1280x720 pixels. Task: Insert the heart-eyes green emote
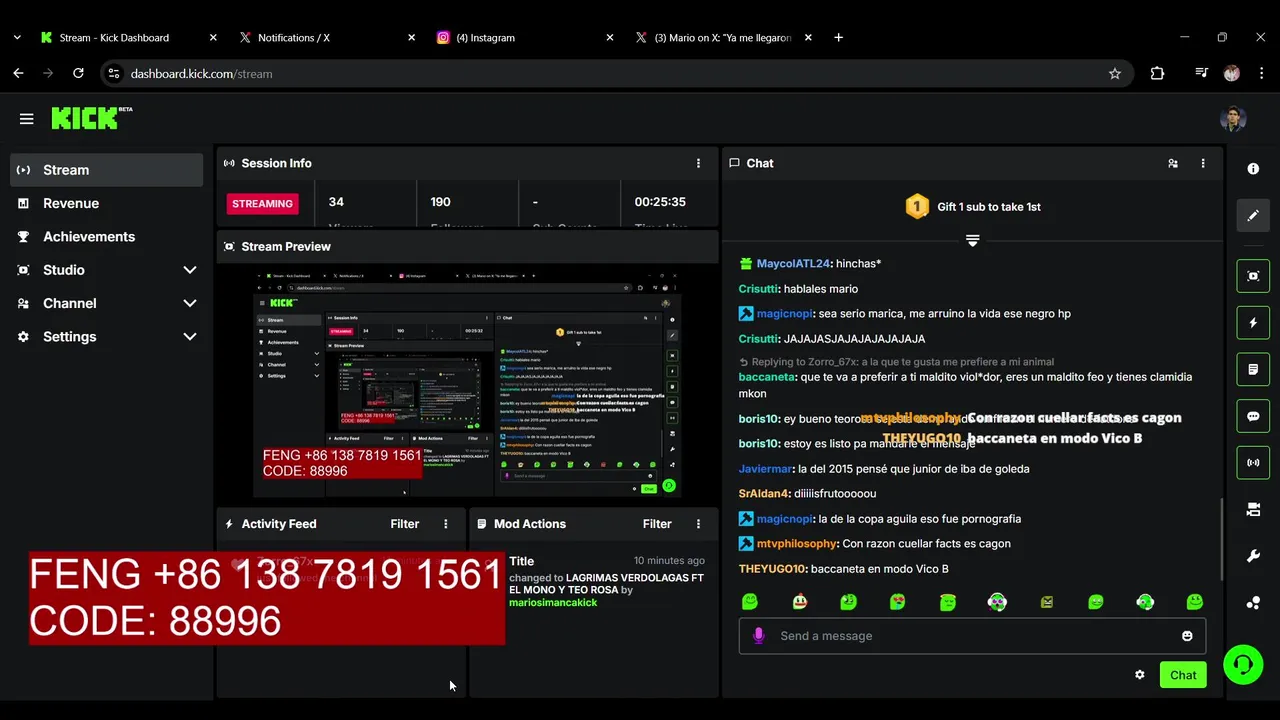898,602
